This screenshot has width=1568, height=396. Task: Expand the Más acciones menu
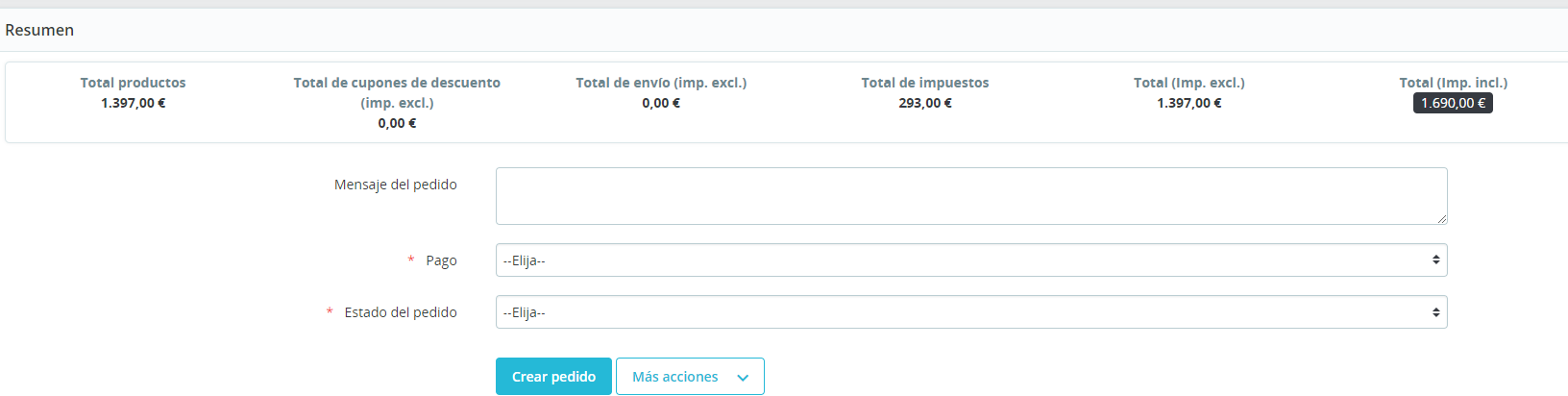click(x=689, y=377)
